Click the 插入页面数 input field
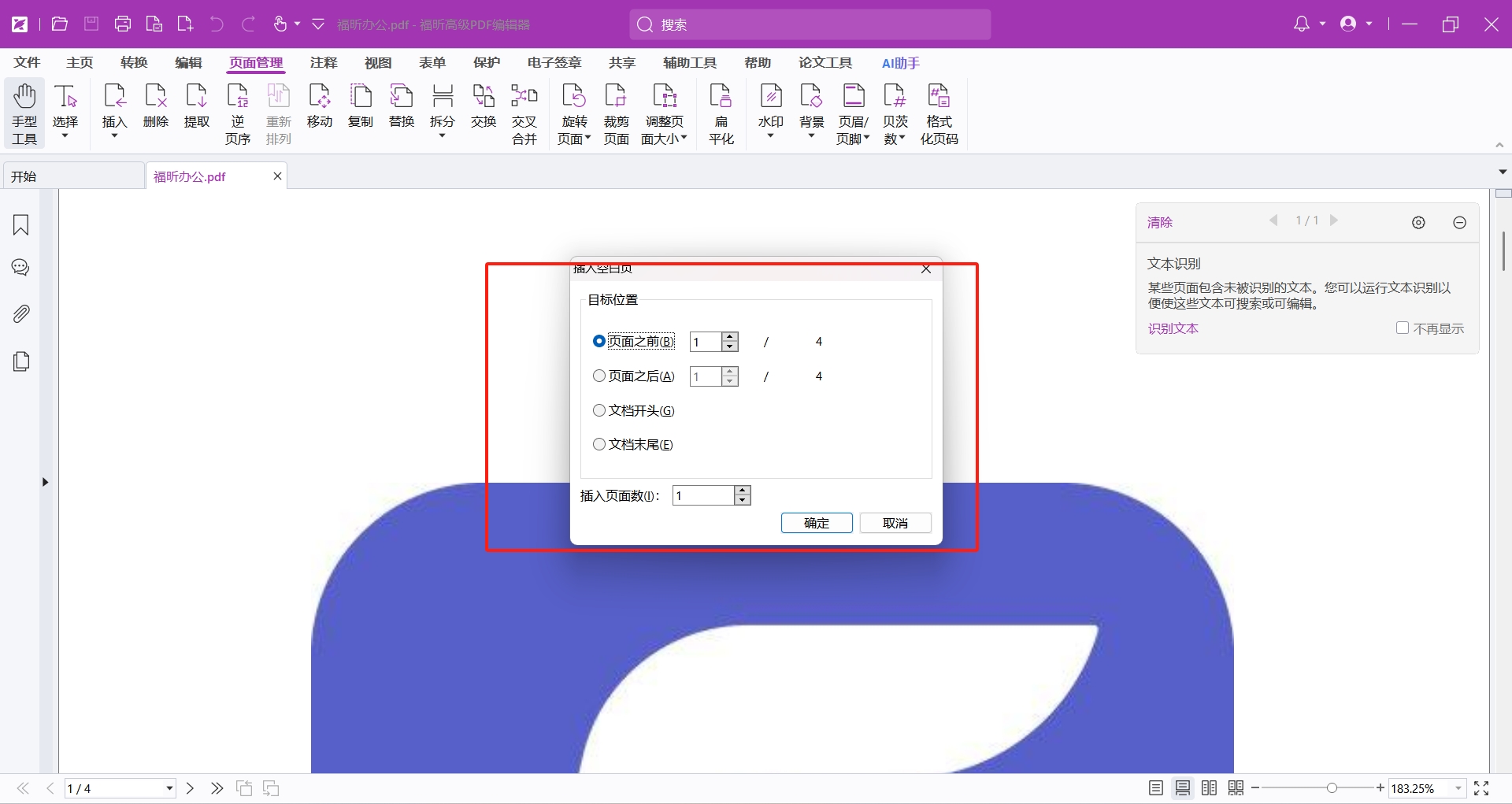Image resolution: width=1512 pixels, height=804 pixels. pyautogui.click(x=703, y=495)
